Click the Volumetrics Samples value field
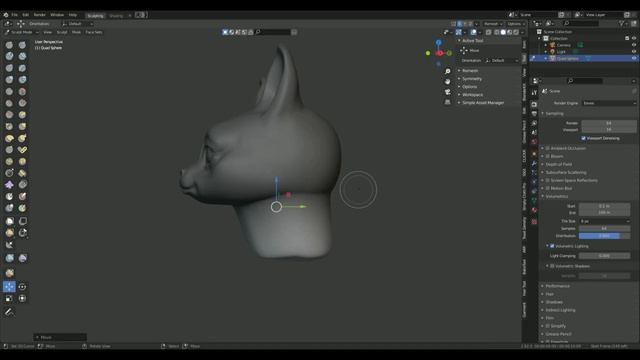 [604, 229]
